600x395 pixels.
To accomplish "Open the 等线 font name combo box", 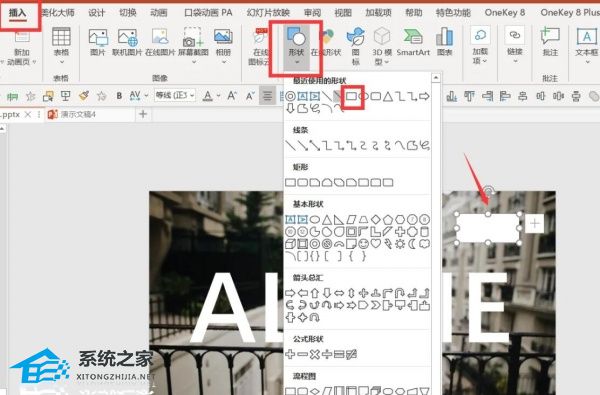I will [175, 95].
